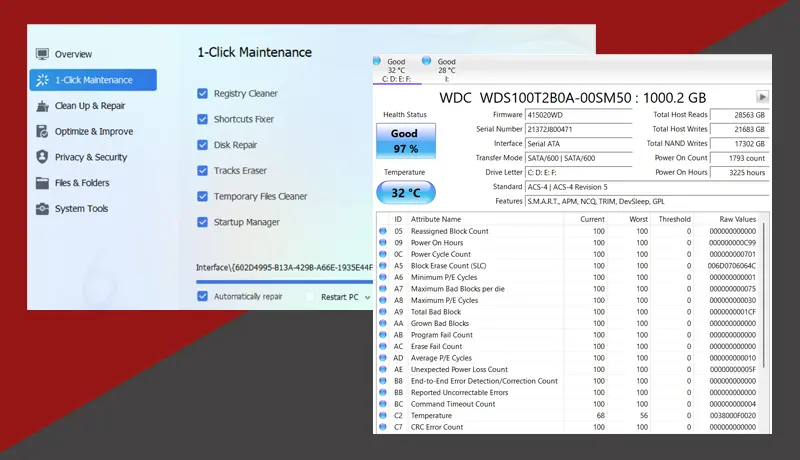Click the status dot for Erase Fail Count
The image size is (800, 460).
[x=383, y=346]
